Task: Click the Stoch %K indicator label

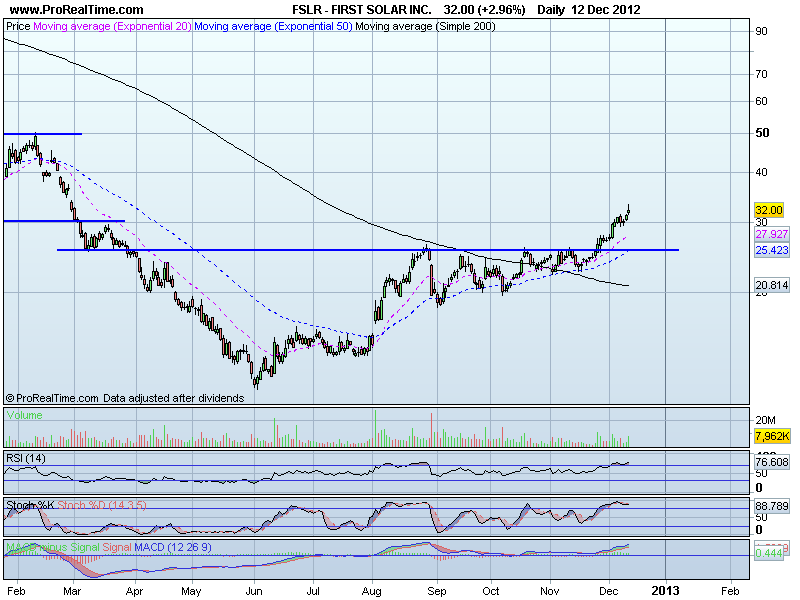Action: [x=30, y=505]
